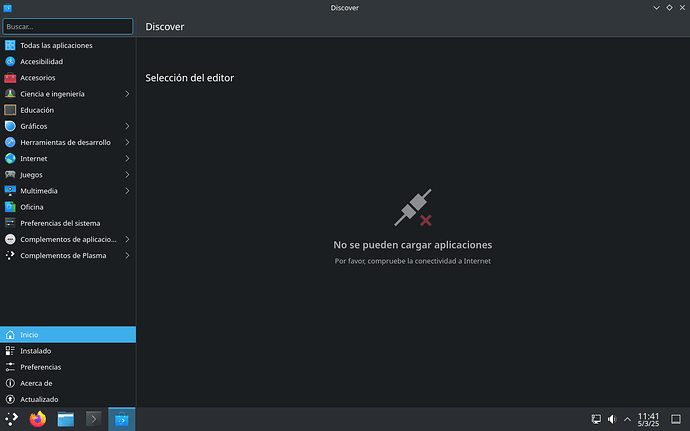
Task: Open the Plasma application launcher in the taskbar
Action: (x=11, y=419)
